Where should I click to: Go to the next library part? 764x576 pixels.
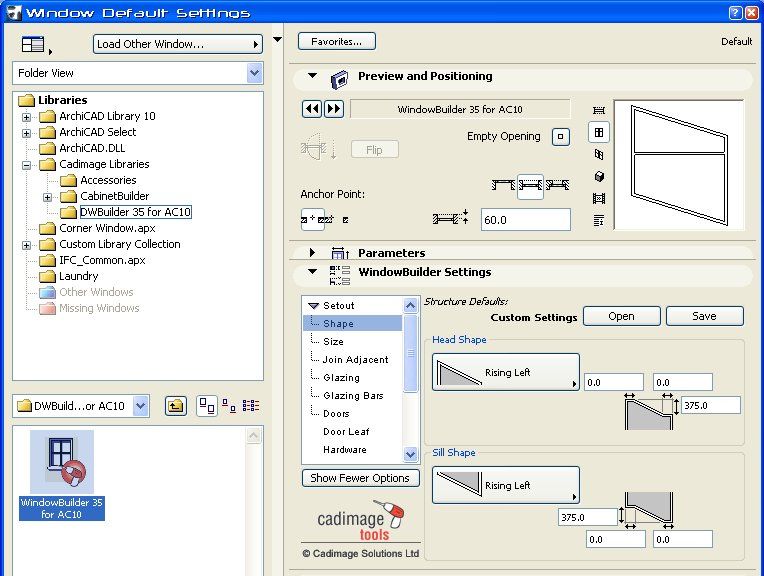point(334,109)
